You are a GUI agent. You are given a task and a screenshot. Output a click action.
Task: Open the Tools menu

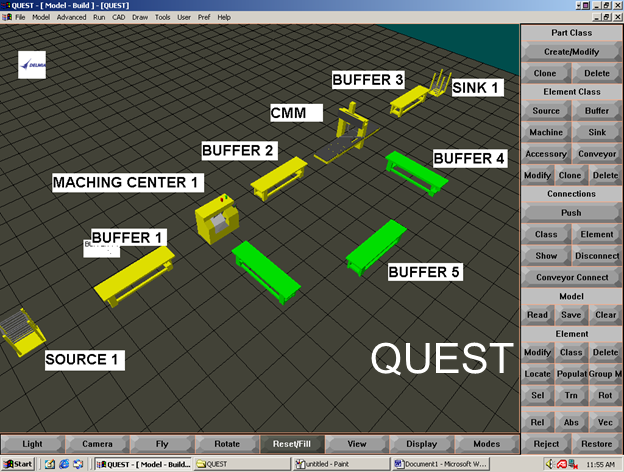click(162, 17)
